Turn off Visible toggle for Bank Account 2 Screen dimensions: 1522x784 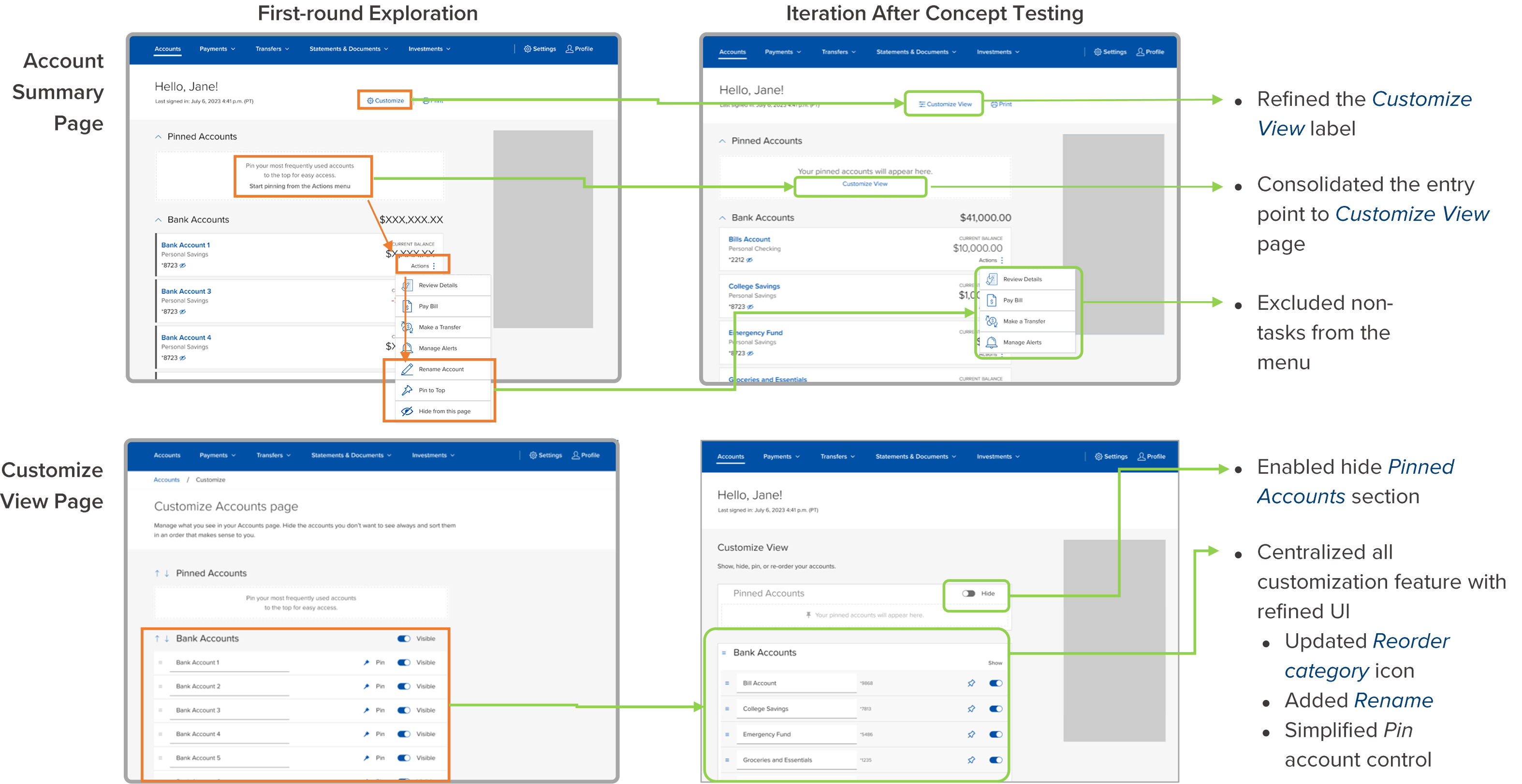[404, 686]
